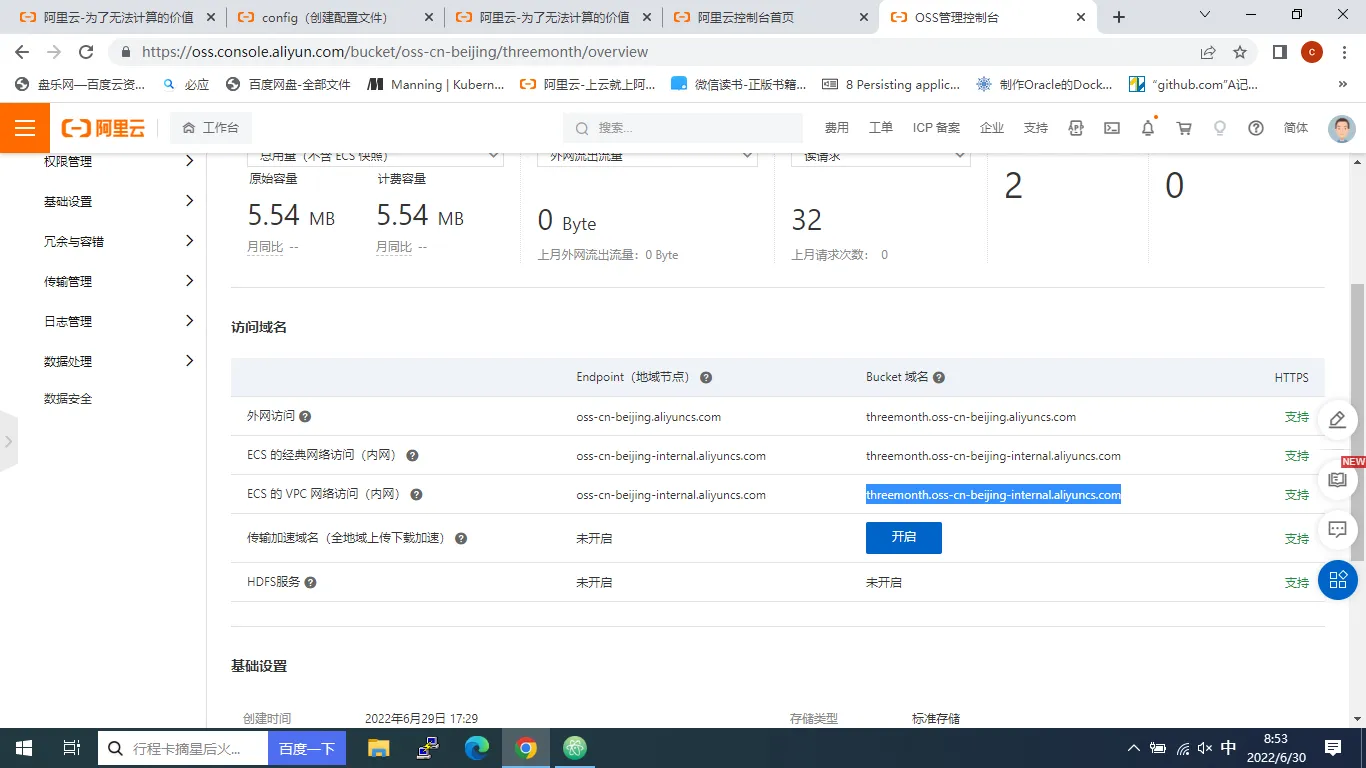The height and width of the screenshot is (768, 1366).
Task: Open 百度网盘-全部文件 bookmark
Action: coord(289,85)
